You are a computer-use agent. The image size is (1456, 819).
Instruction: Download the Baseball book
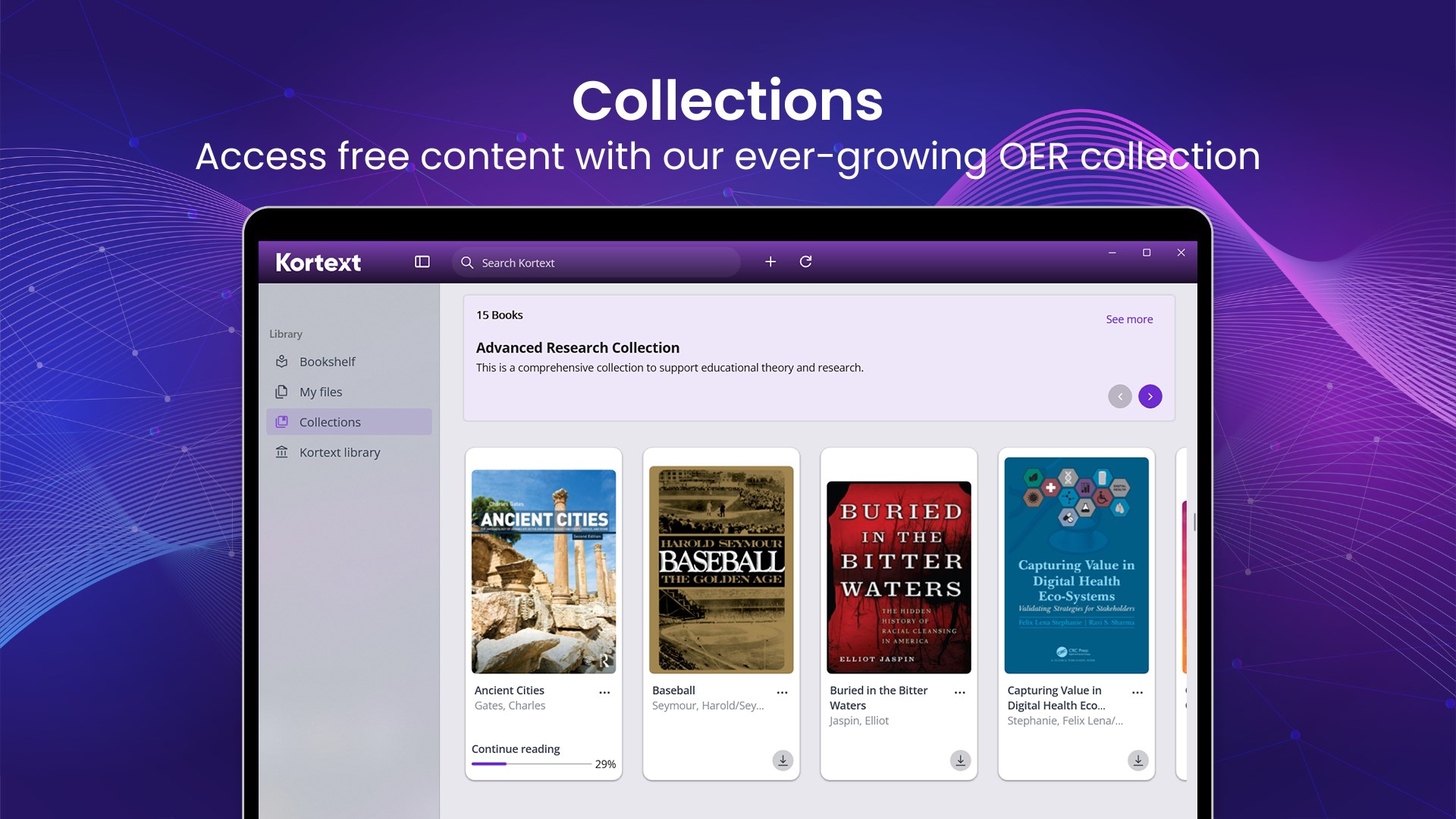point(783,761)
